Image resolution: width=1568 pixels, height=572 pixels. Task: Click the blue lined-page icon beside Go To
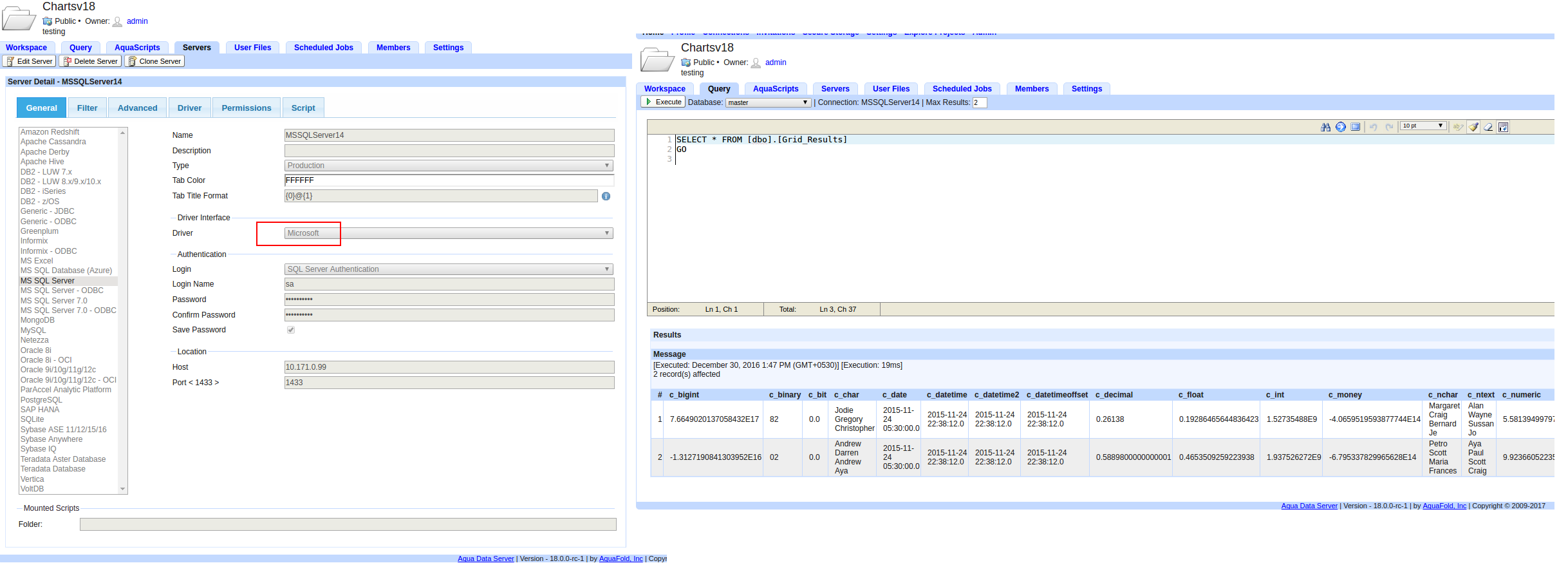click(1356, 127)
